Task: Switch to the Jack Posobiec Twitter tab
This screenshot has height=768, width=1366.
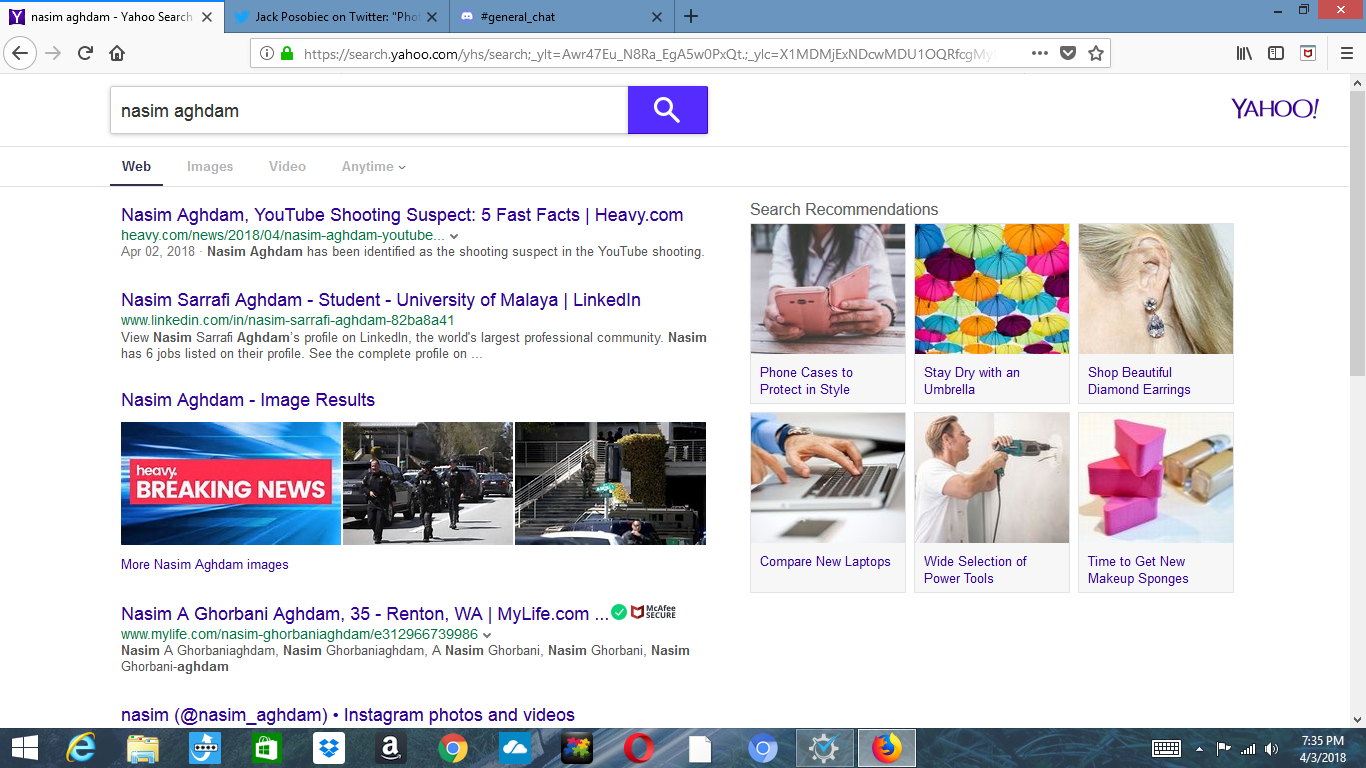Action: [x=335, y=17]
